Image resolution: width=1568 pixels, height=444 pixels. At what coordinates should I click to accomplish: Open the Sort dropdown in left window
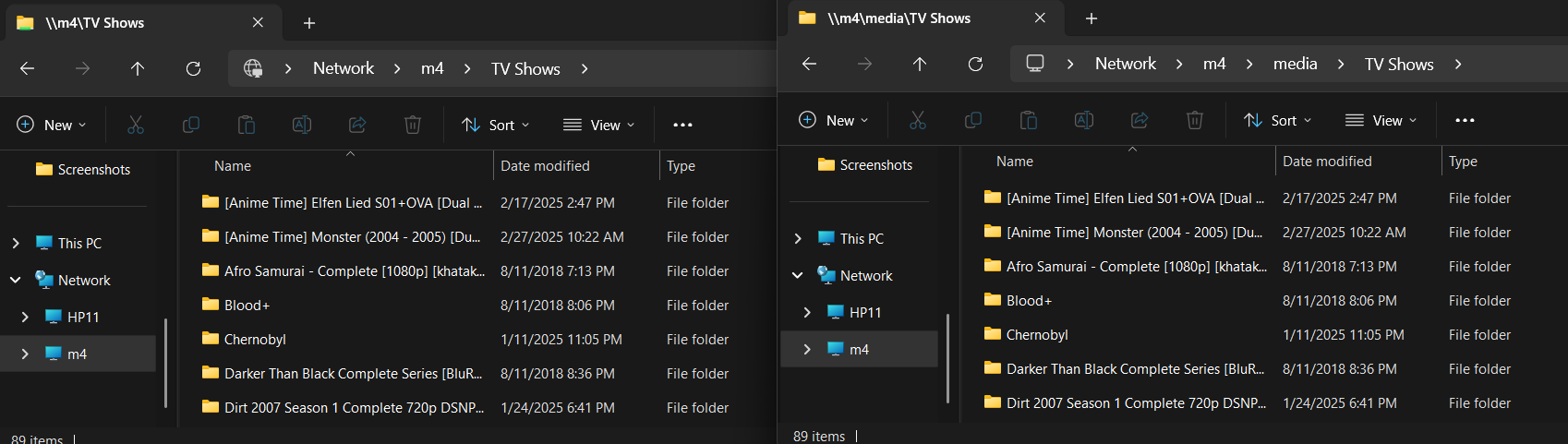pos(496,125)
